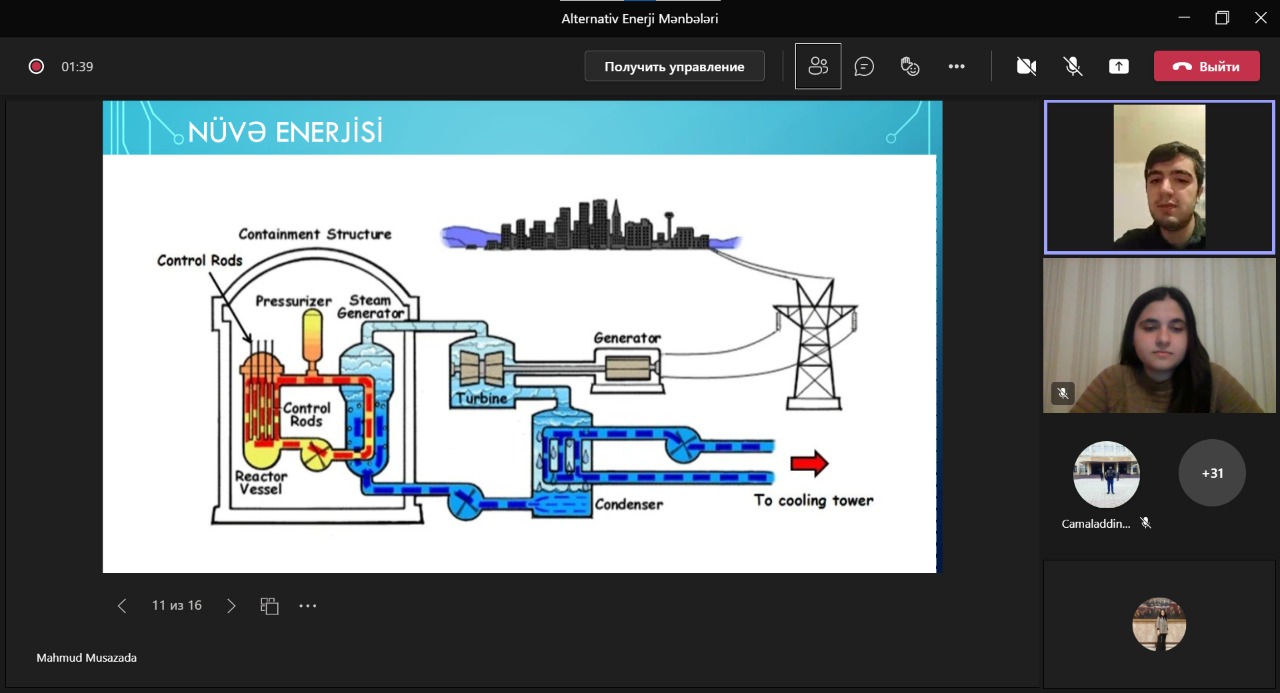Open the participants panel
The height and width of the screenshot is (693, 1280).
coord(818,66)
